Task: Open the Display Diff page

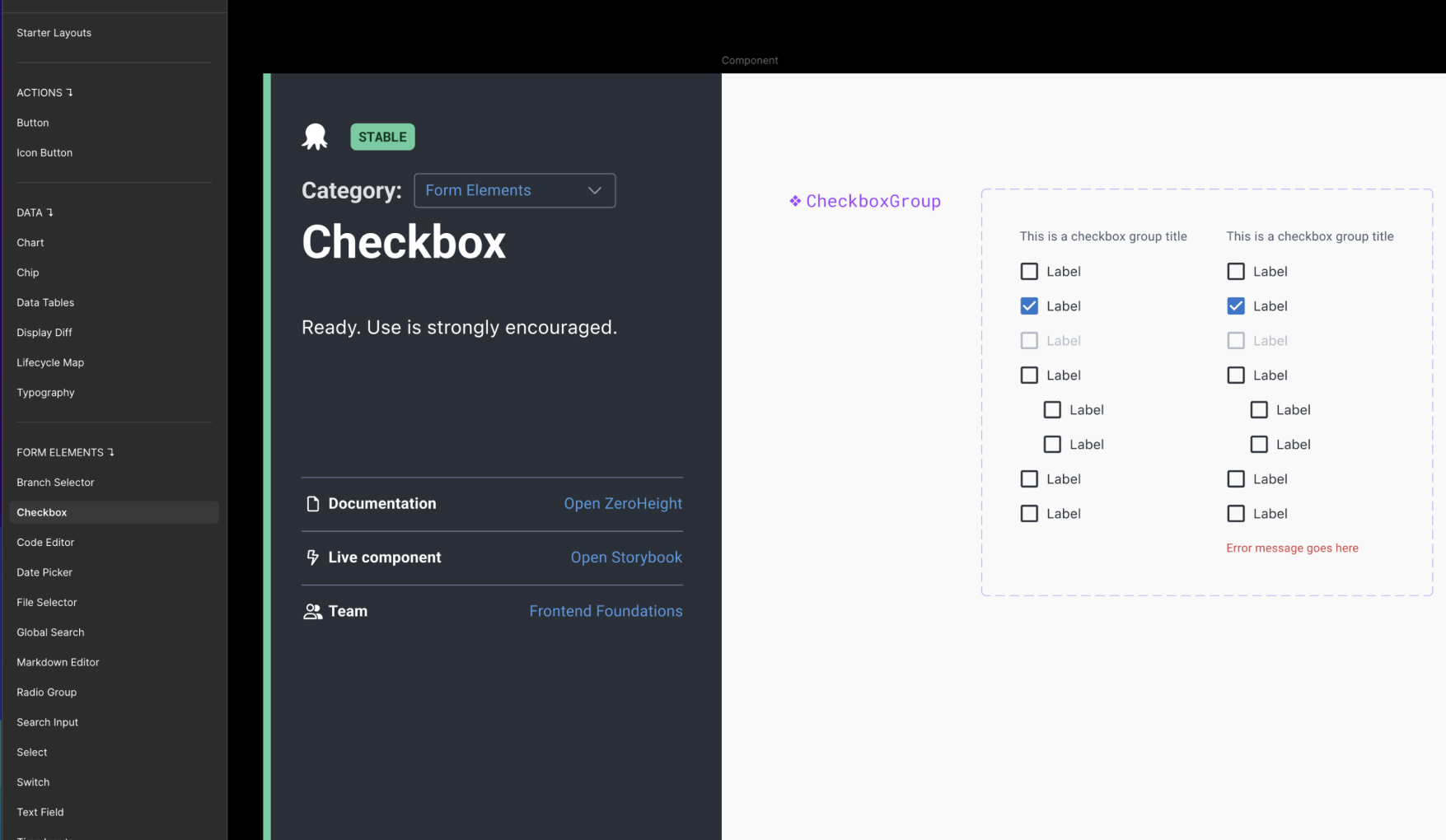Action: 44,333
